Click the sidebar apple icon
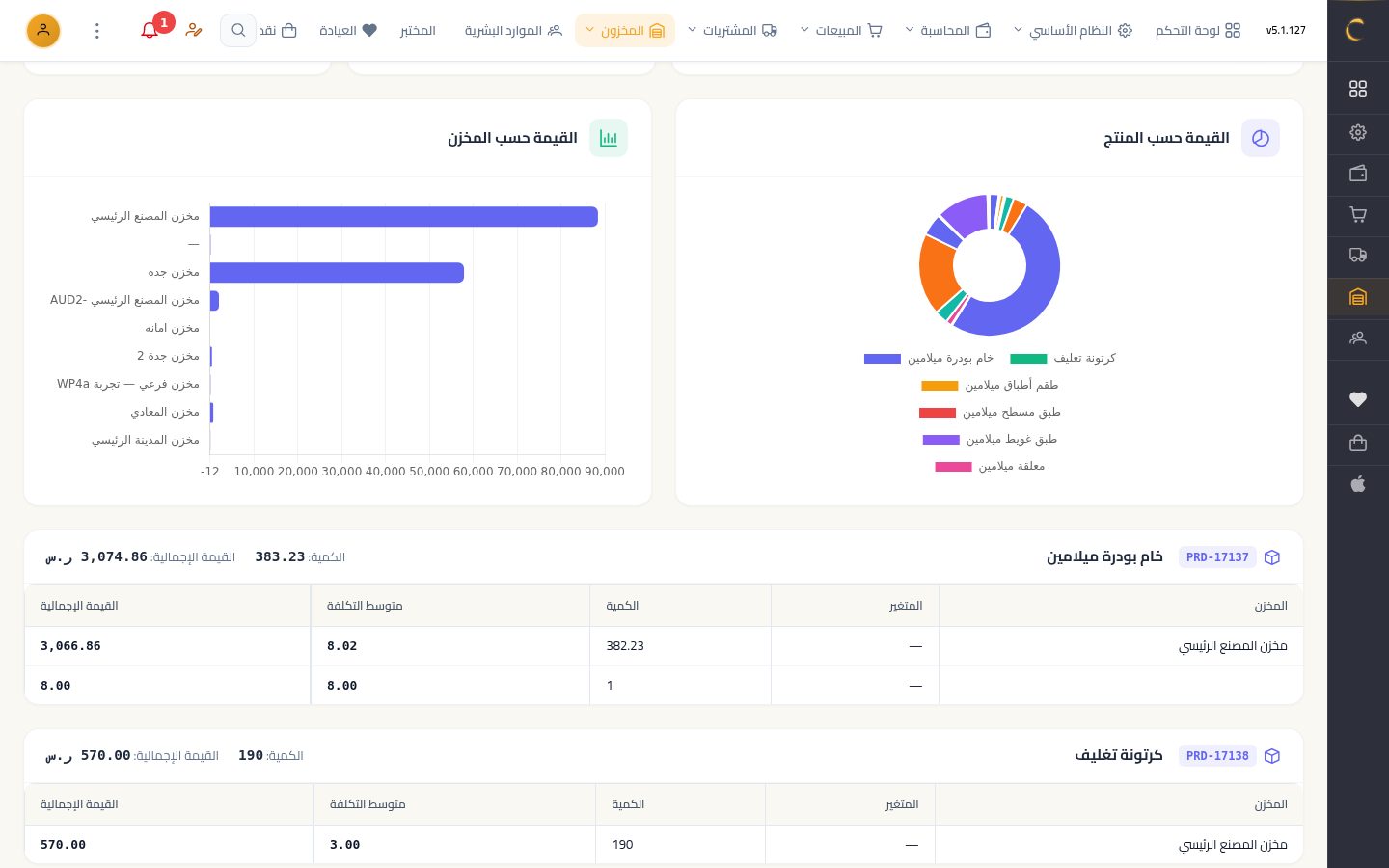This screenshot has width=1389, height=868. [1358, 484]
